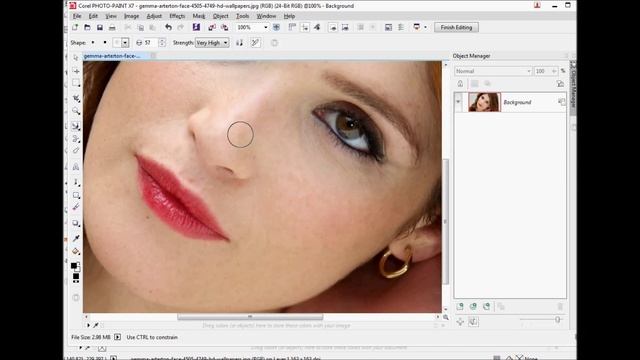Select the Clone tool
The width and height of the screenshot is (640, 360).
tap(76, 139)
